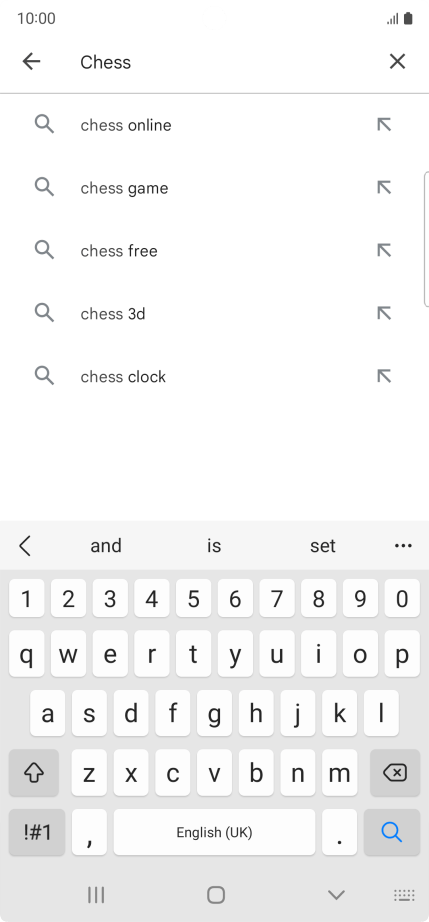This screenshot has width=429, height=922.
Task: Open recent apps from the navigation bar
Action: 96,895
